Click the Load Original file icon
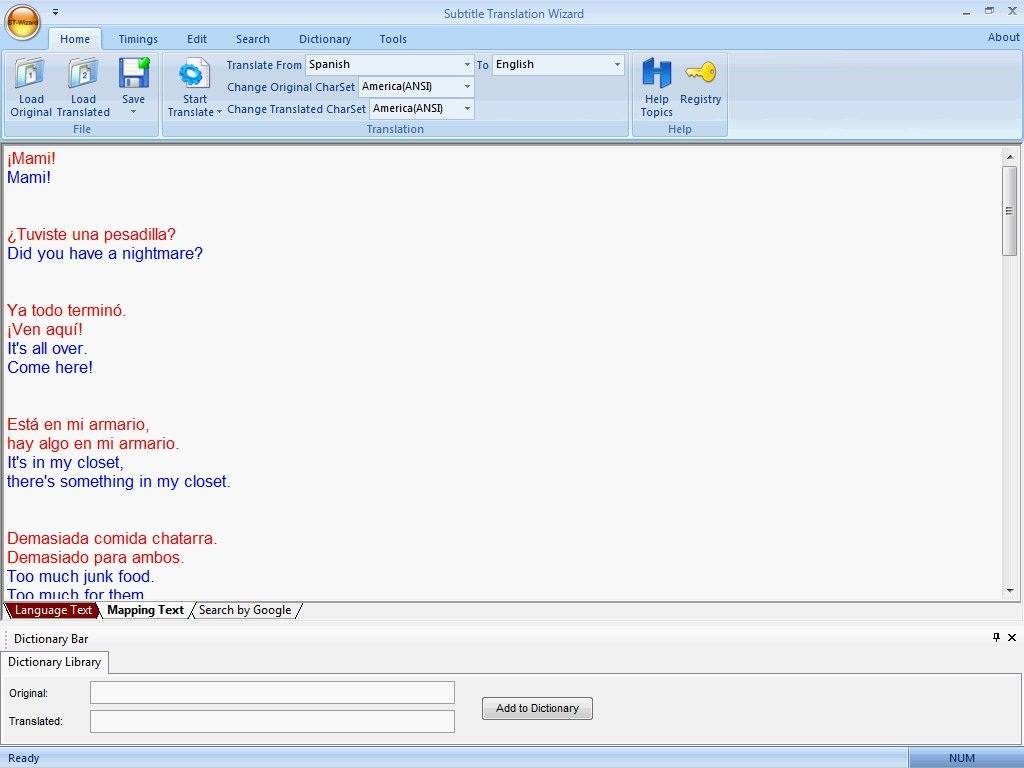The height and width of the screenshot is (768, 1024). pos(31,73)
